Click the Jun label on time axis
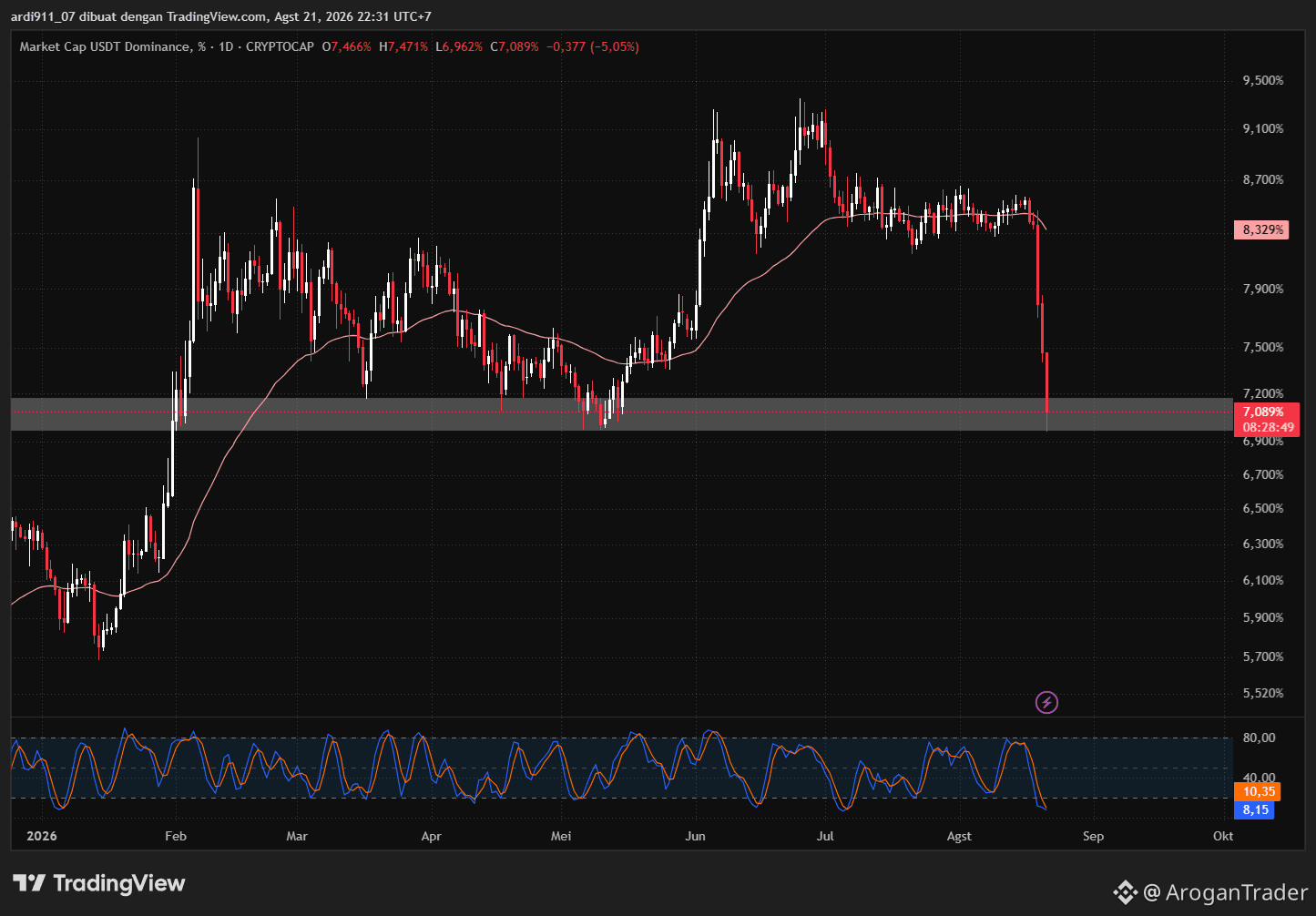 pos(696,836)
